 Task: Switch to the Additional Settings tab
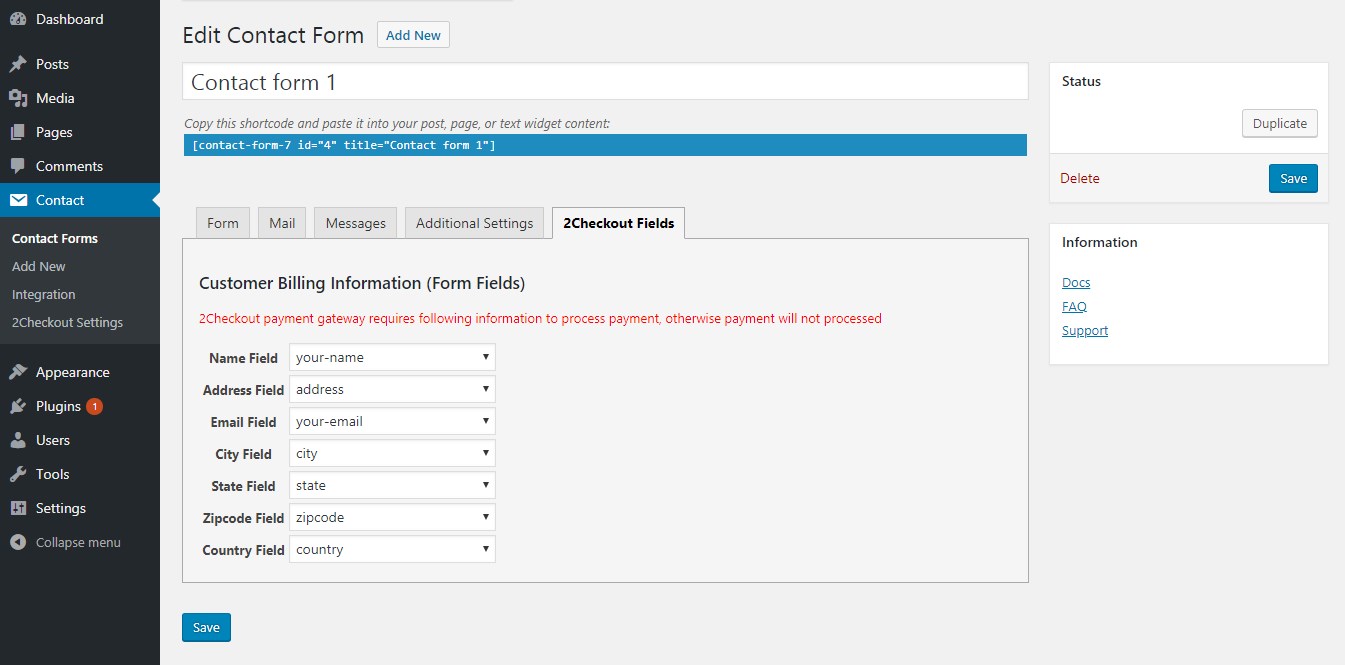[474, 223]
